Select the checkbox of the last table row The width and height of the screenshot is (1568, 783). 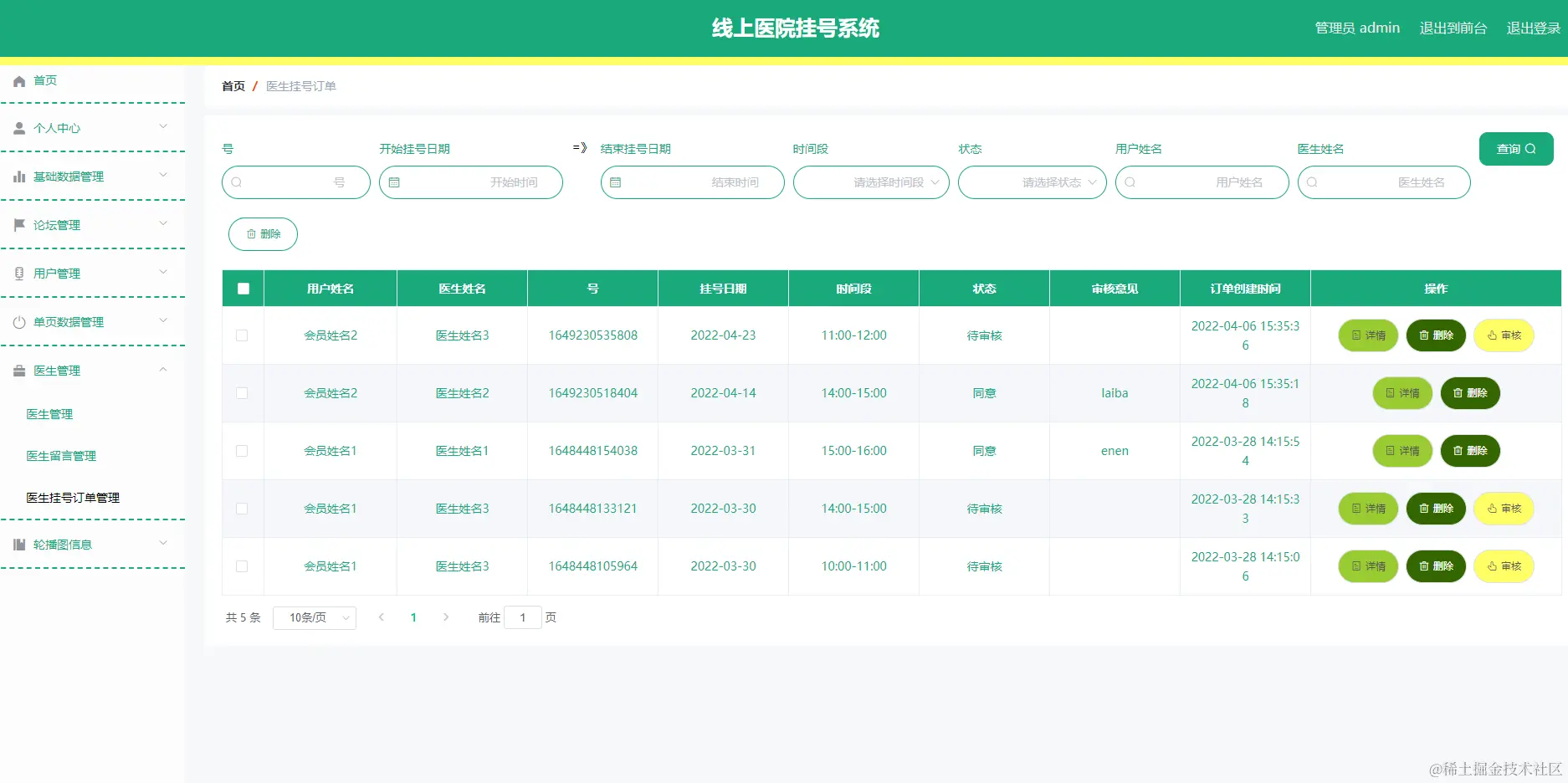pyautogui.click(x=242, y=566)
